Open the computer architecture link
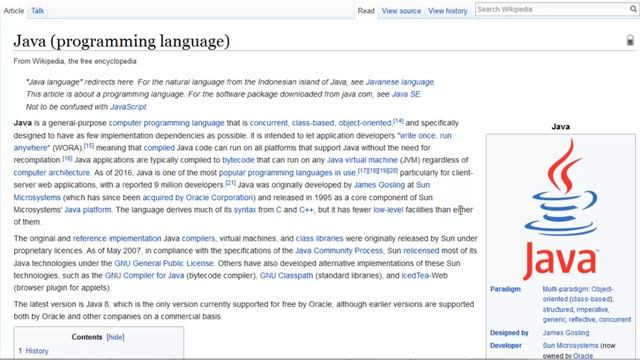The image size is (640, 360). point(51,173)
